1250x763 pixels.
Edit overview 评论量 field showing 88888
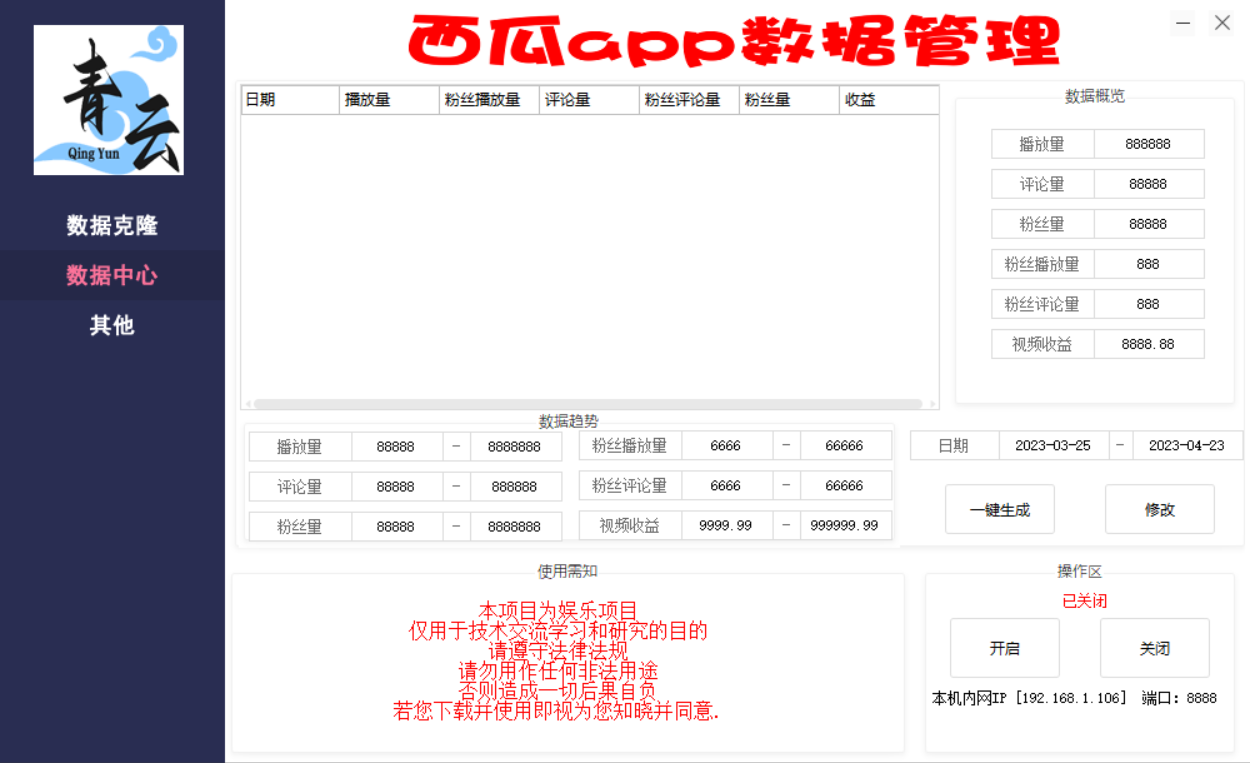click(1148, 184)
